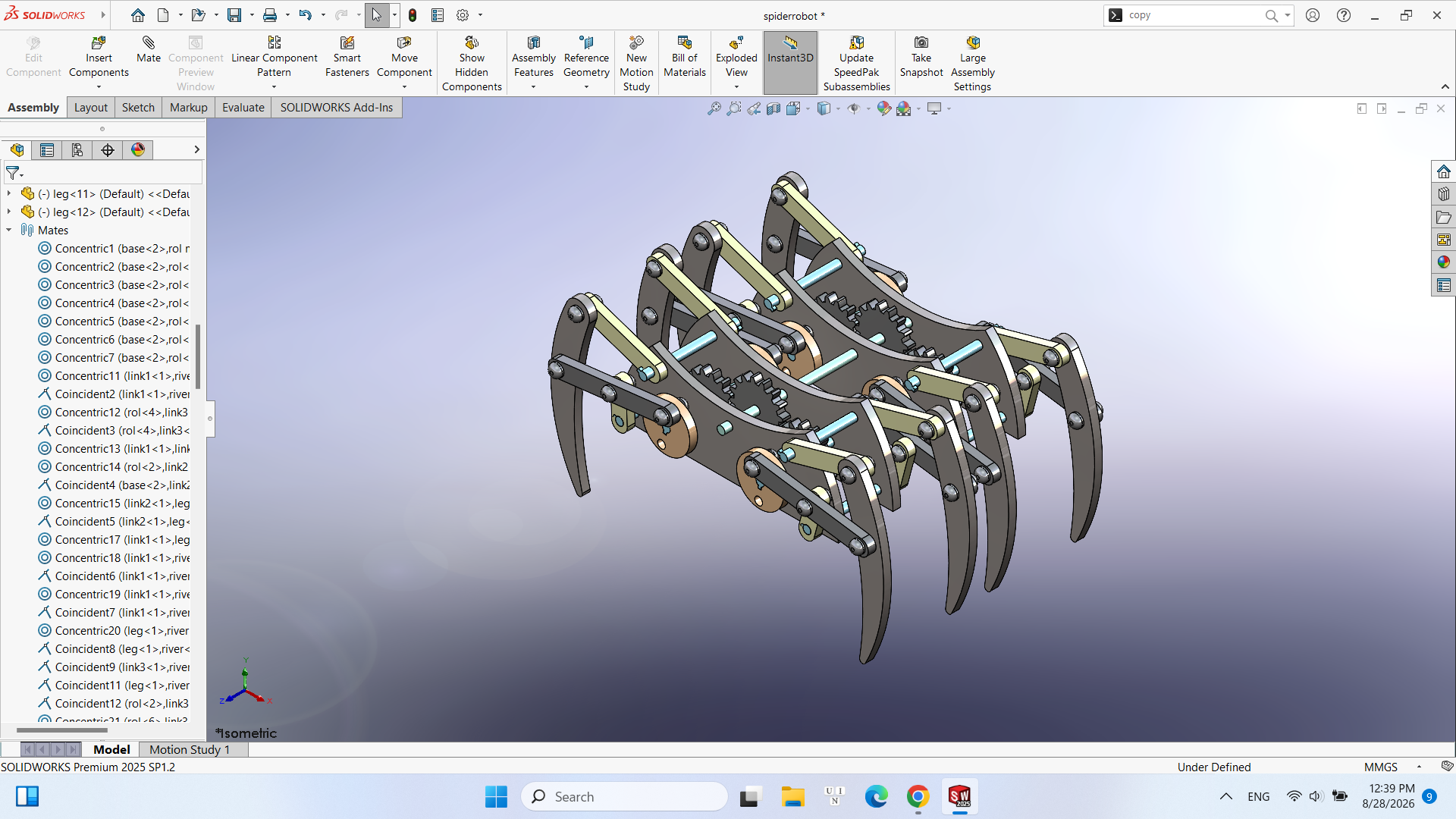The width and height of the screenshot is (1456, 819).
Task: Click the feature tree vertical scrollbar
Action: [x=198, y=356]
